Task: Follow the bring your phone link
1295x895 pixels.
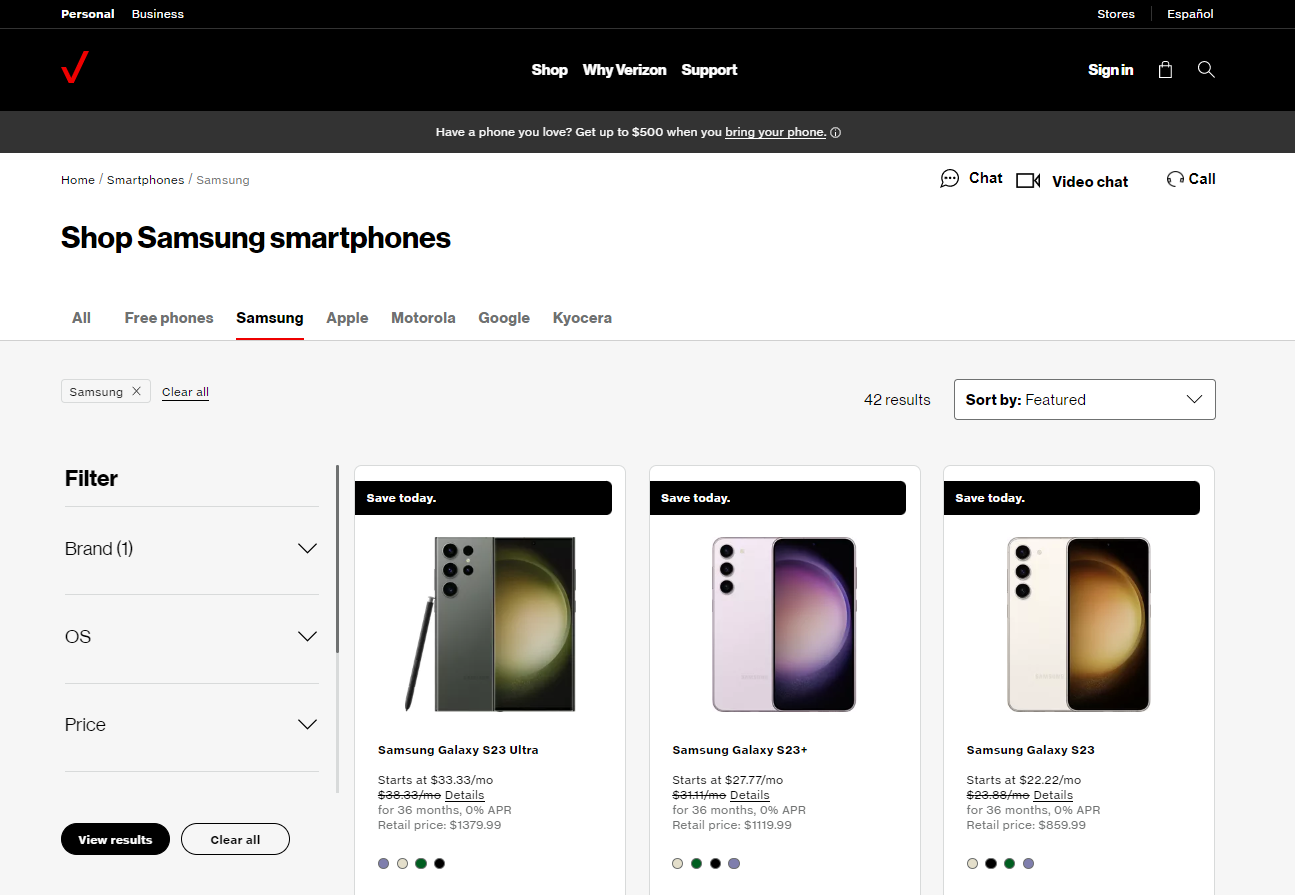Action: point(776,132)
